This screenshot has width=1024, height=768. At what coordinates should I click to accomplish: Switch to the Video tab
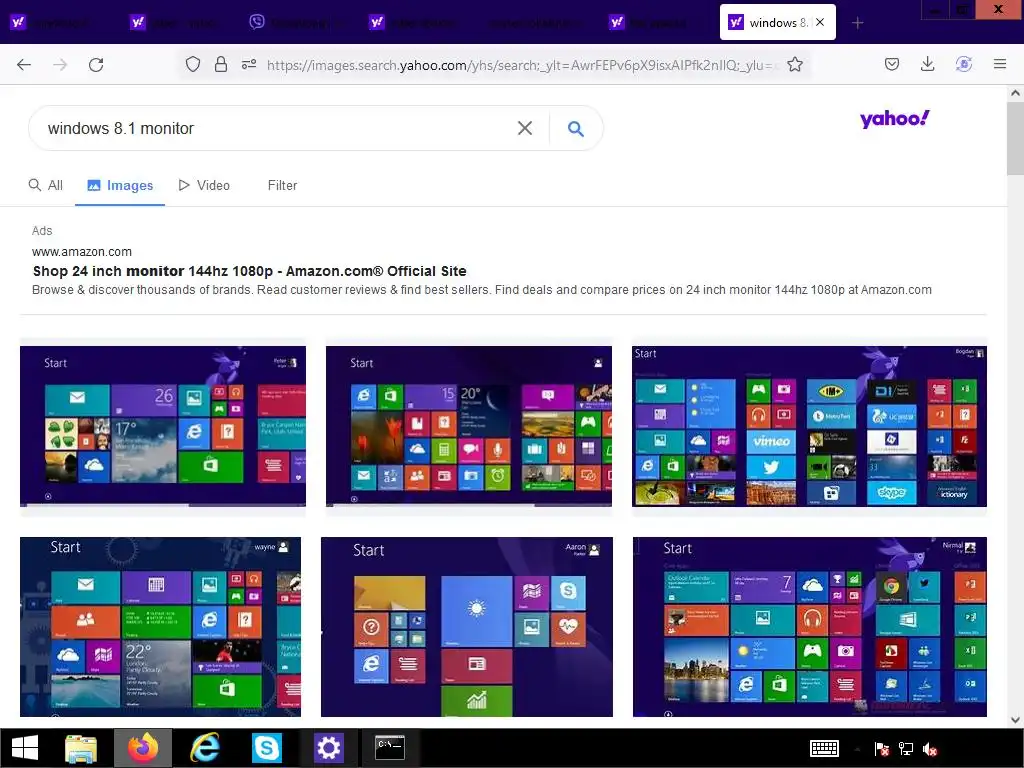(204, 185)
